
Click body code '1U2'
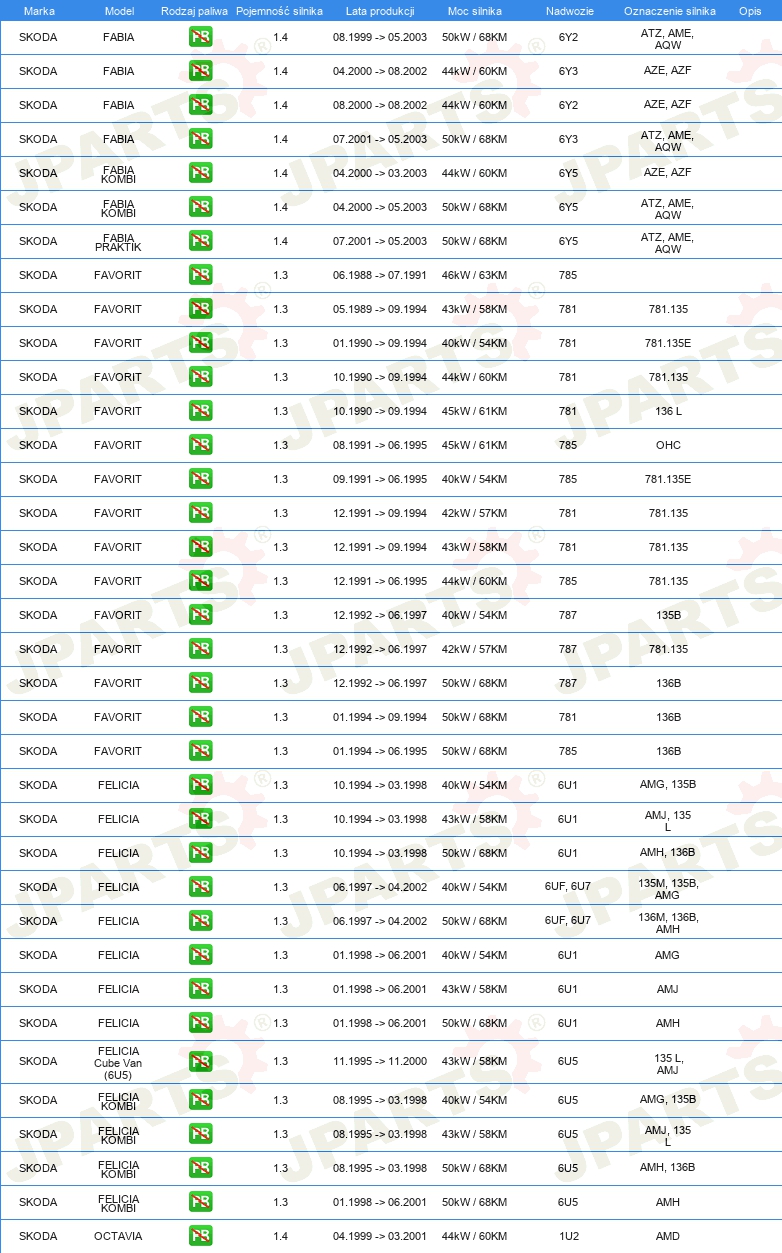coord(568,1236)
